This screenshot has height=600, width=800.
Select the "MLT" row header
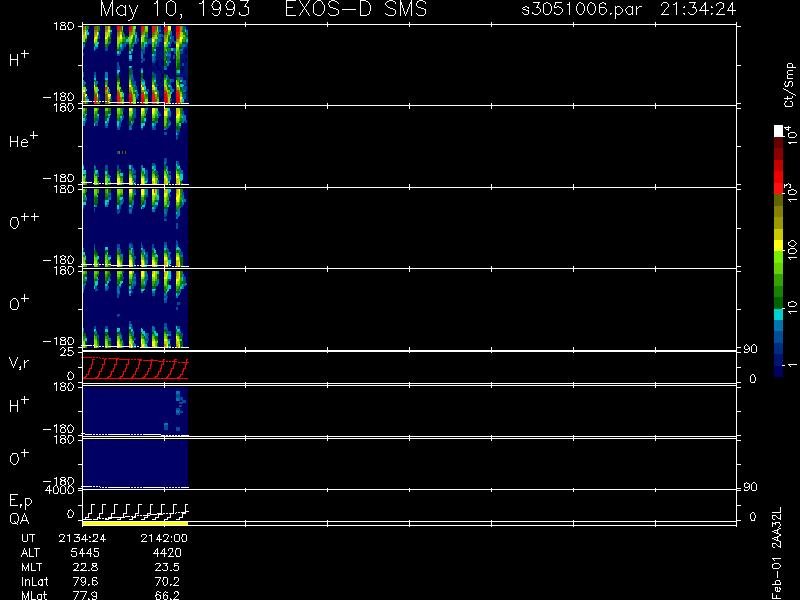31,567
